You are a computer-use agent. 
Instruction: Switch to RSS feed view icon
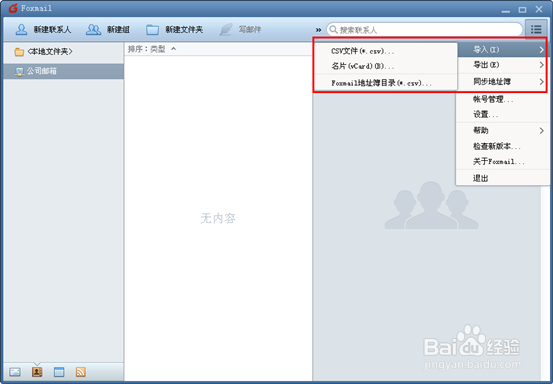click(x=81, y=372)
